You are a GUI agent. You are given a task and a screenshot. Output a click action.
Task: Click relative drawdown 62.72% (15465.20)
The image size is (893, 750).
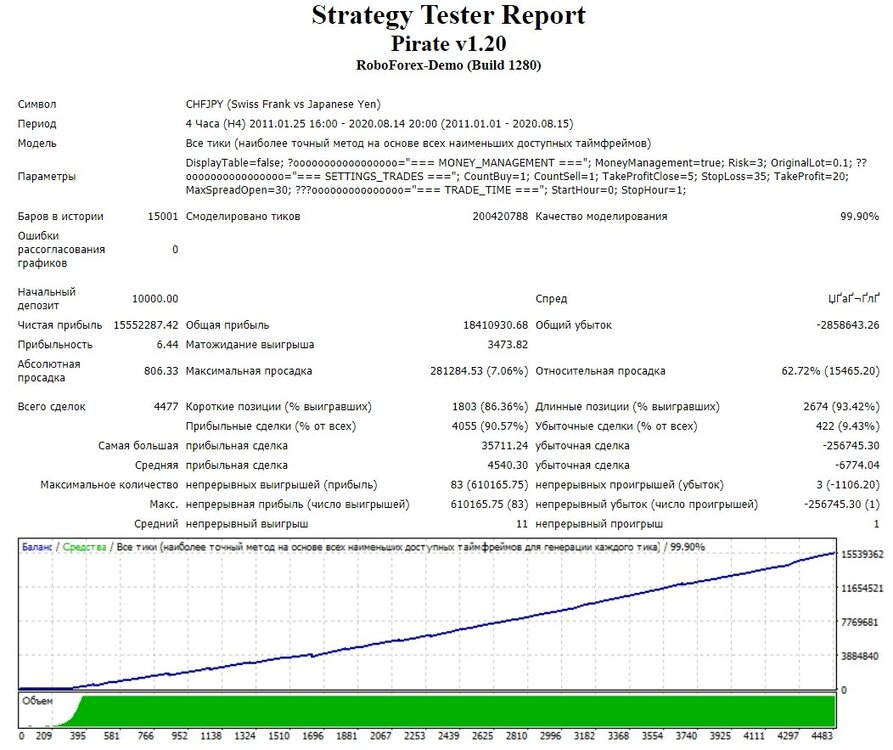[830, 371]
